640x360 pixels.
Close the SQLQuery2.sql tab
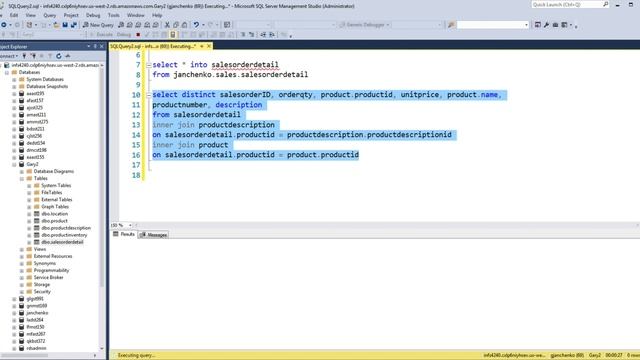(x=209, y=47)
